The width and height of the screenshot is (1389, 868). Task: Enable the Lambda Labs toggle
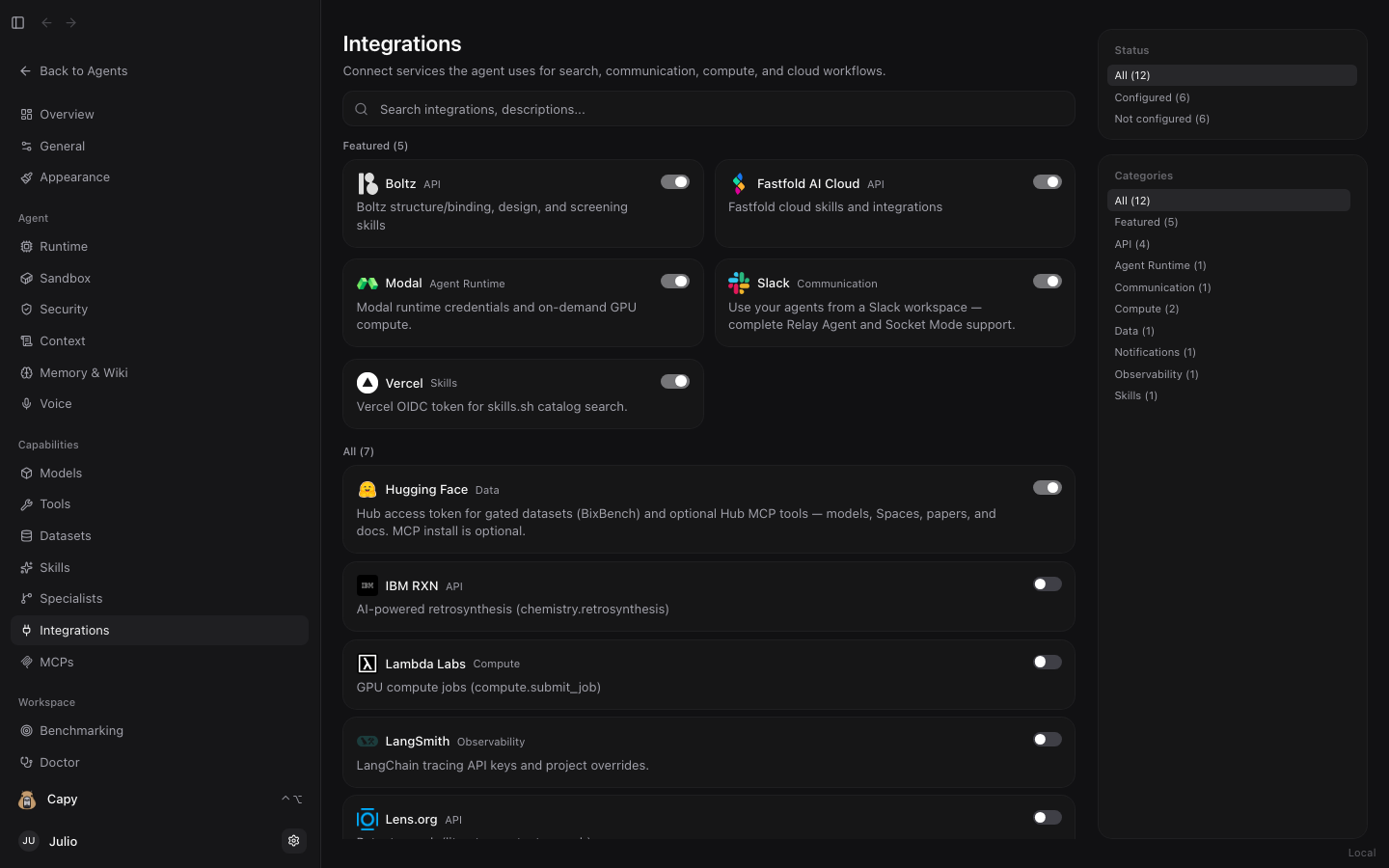pos(1047,663)
